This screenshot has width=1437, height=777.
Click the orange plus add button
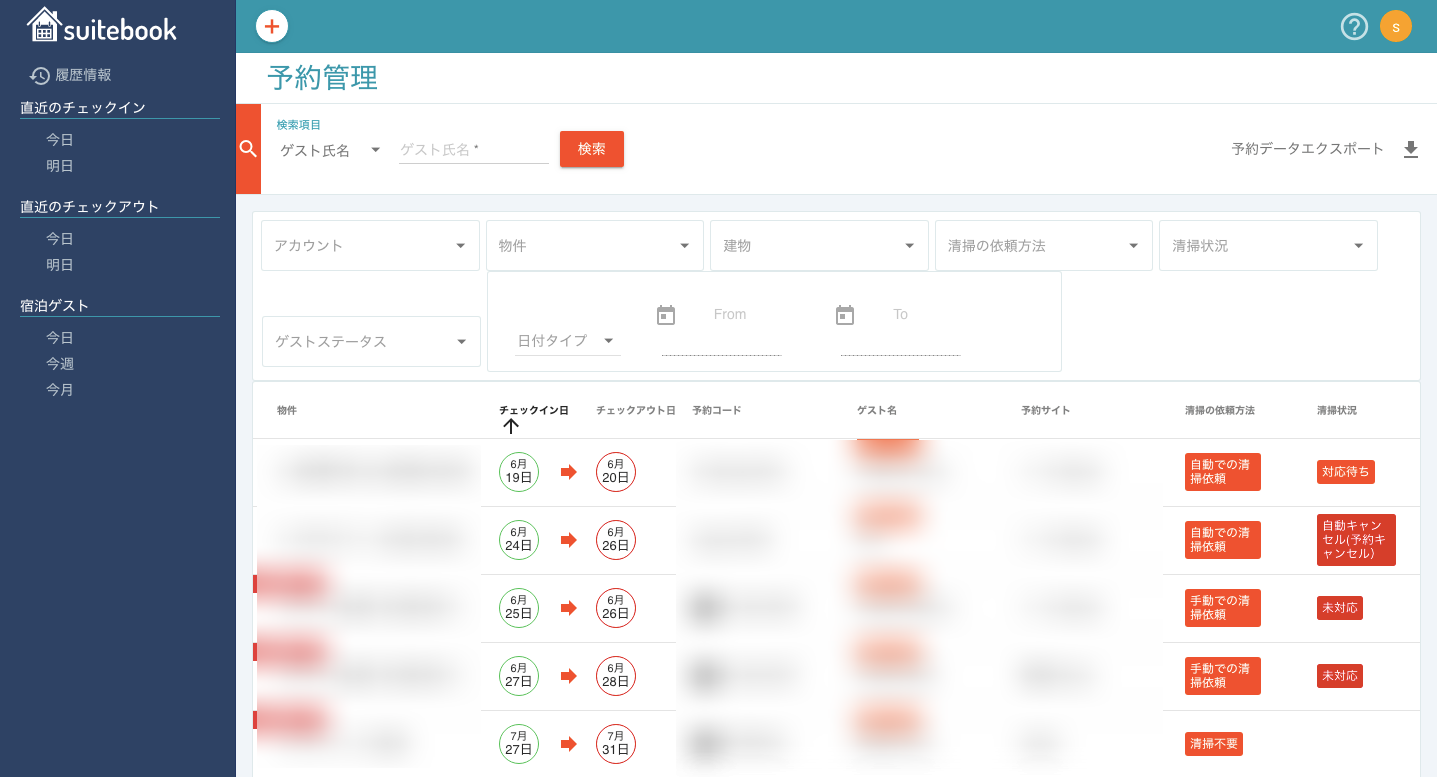272,26
